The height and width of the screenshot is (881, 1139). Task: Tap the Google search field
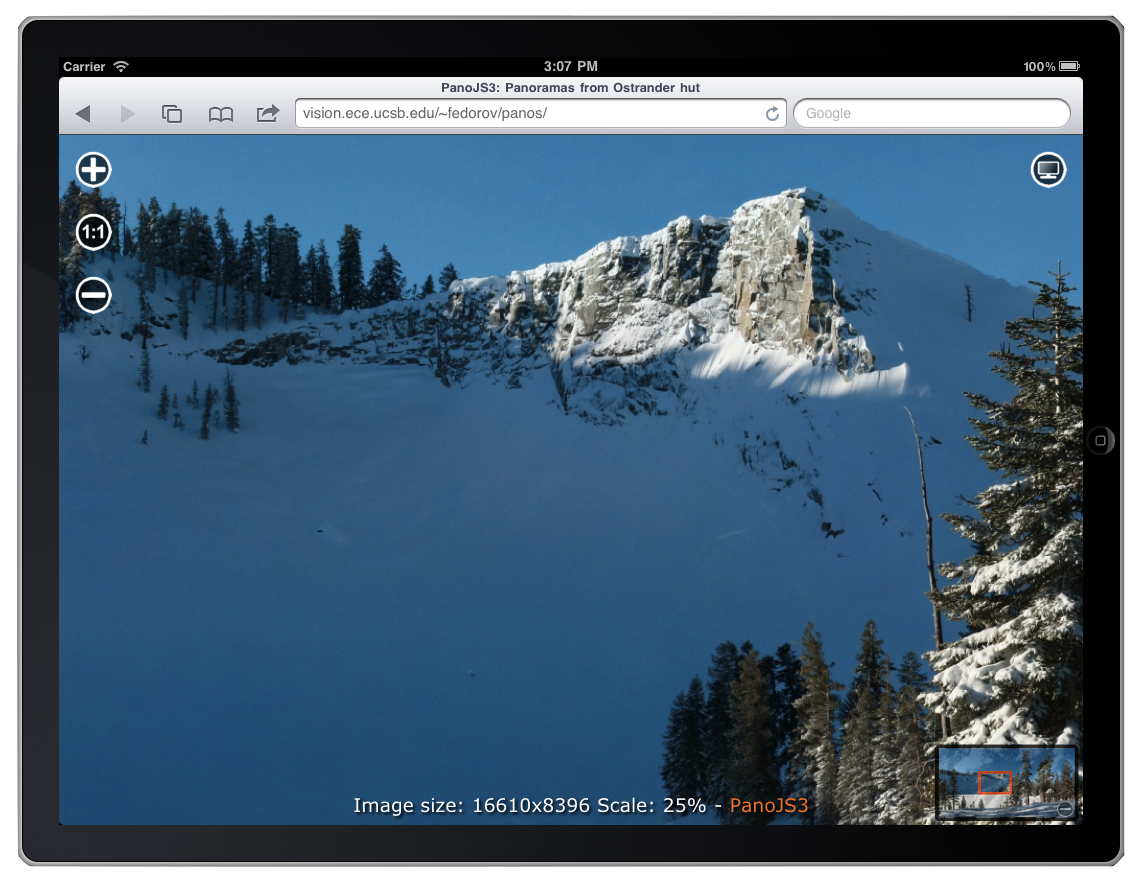(x=932, y=113)
